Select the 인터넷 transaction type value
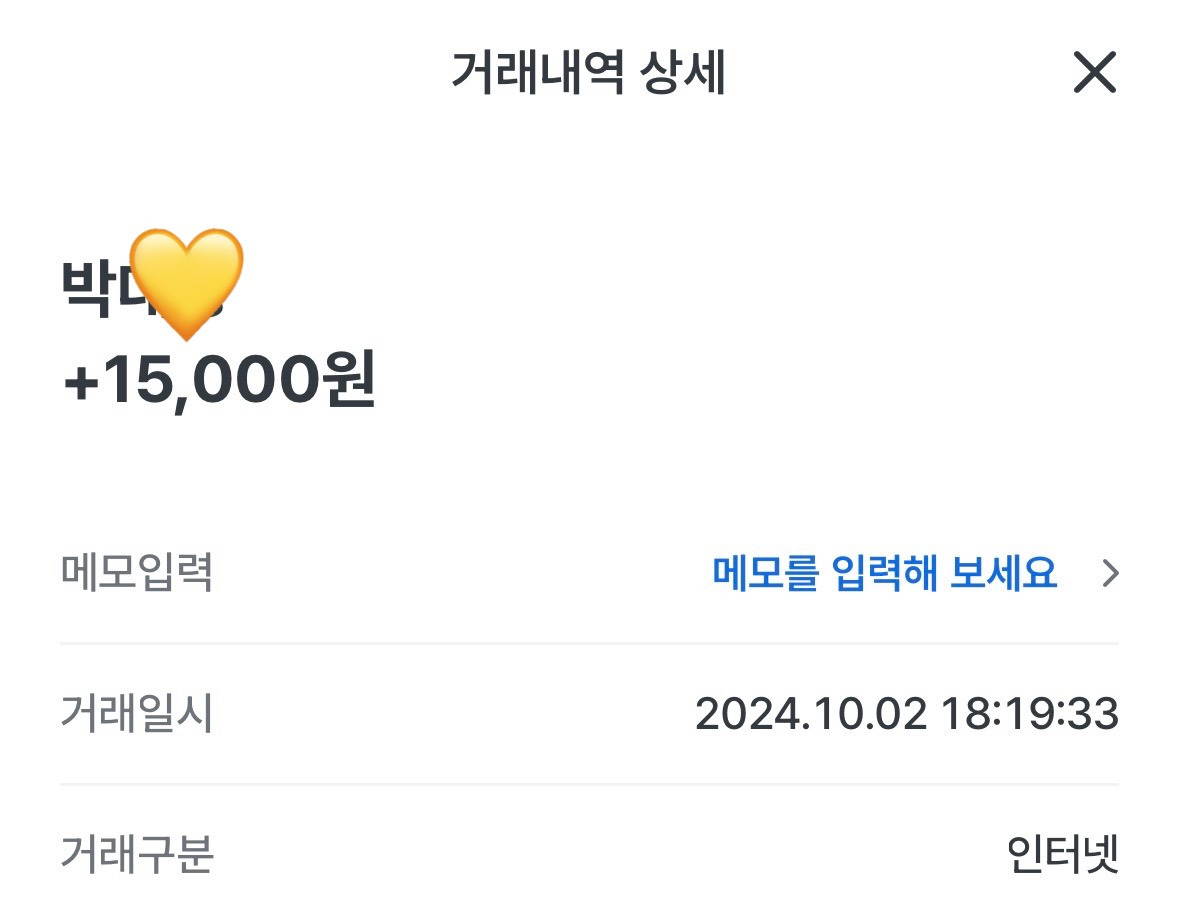Image resolution: width=1178 pixels, height=917 pixels. click(1062, 854)
